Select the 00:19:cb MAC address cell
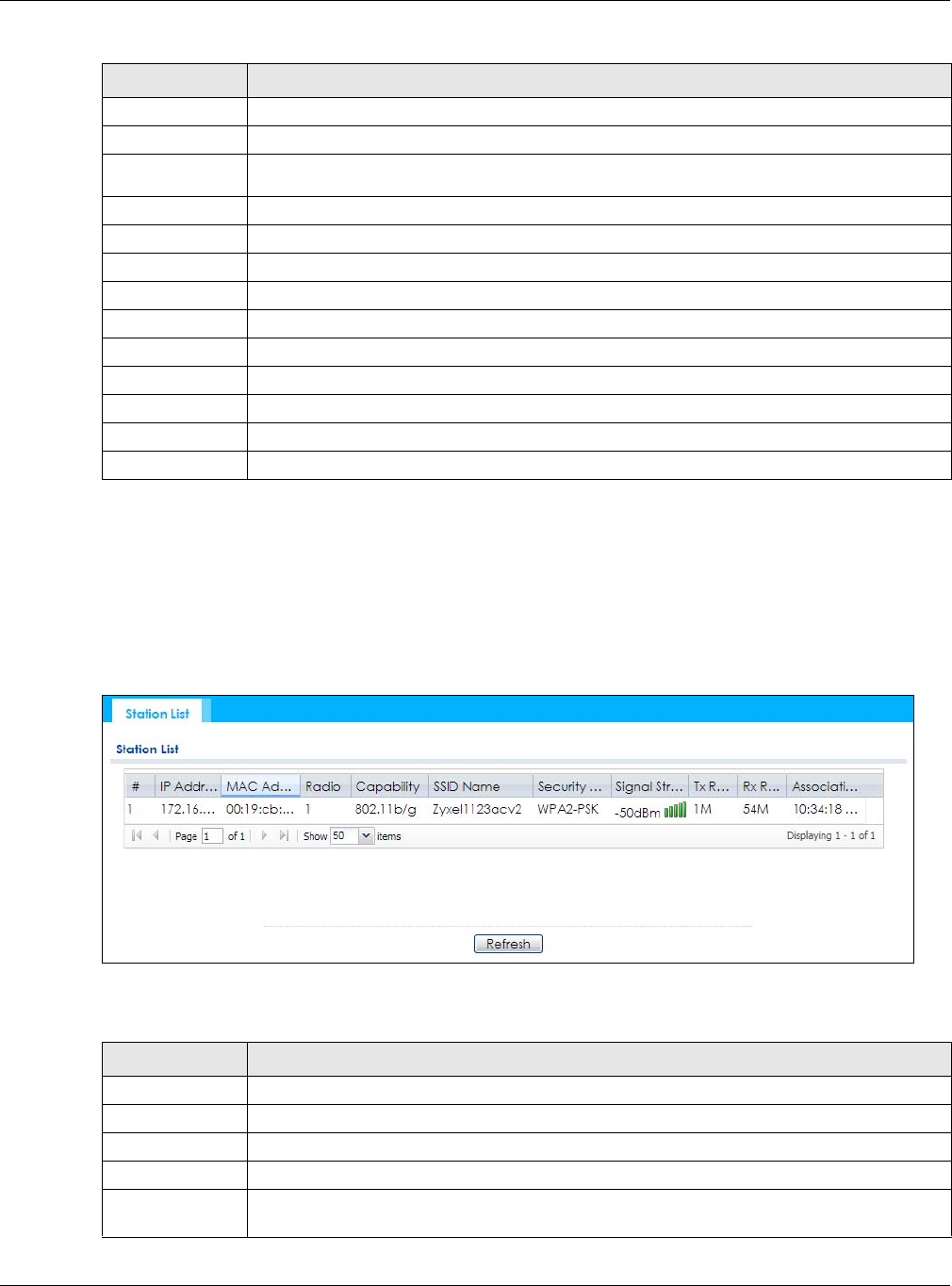Viewport: 952px width, 1286px height. pos(260,809)
